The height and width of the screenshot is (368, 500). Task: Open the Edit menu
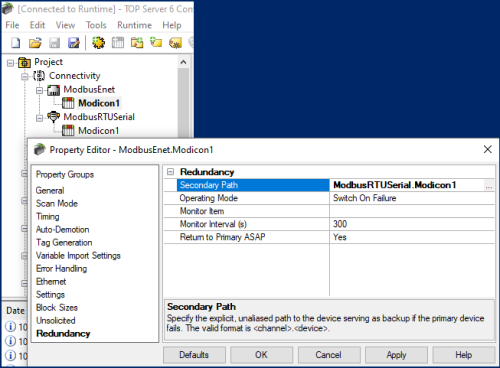point(37,25)
